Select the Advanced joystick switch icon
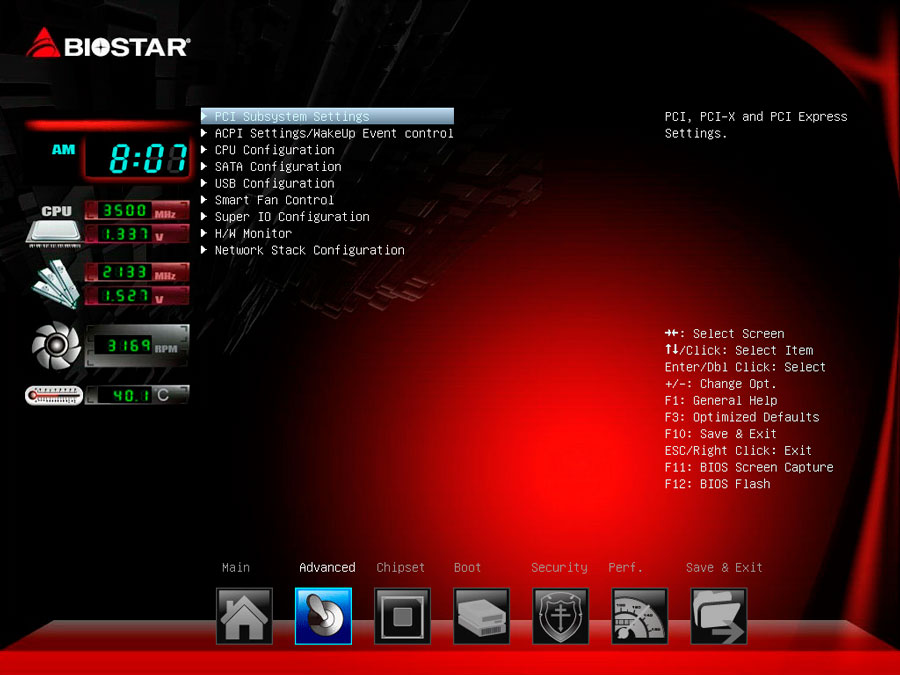 click(323, 616)
